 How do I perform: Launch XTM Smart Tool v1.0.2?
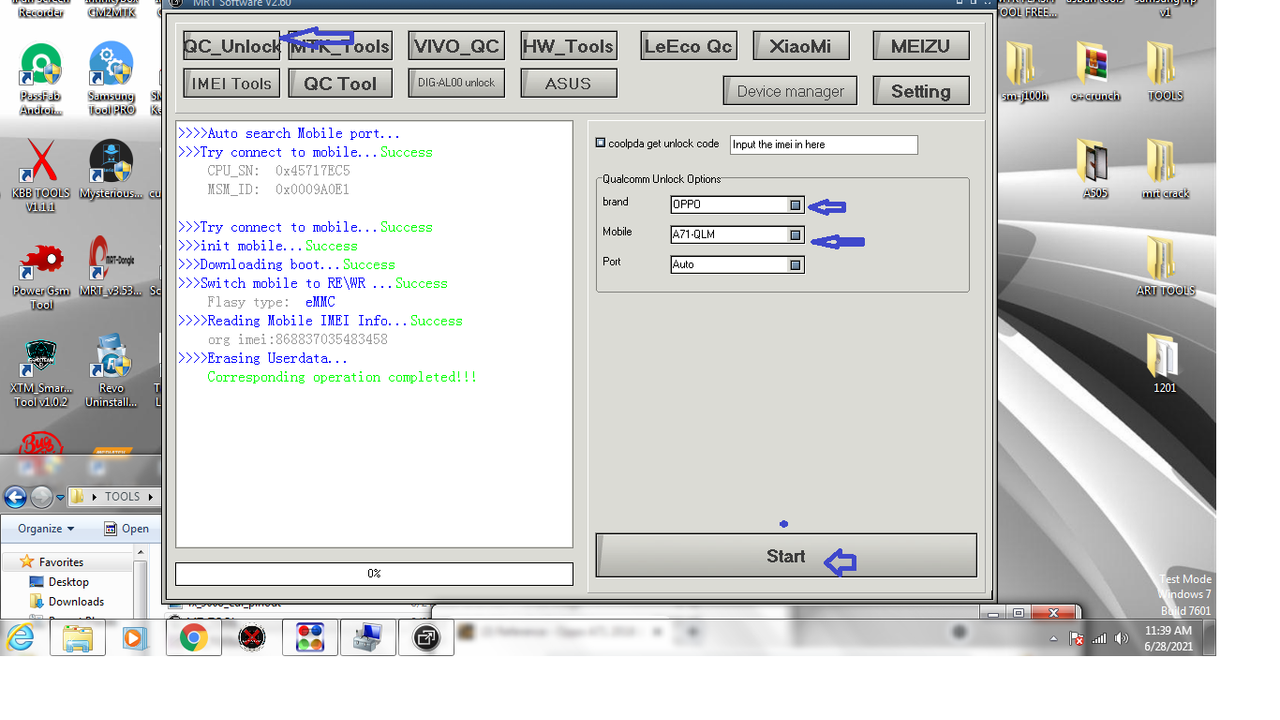40,372
